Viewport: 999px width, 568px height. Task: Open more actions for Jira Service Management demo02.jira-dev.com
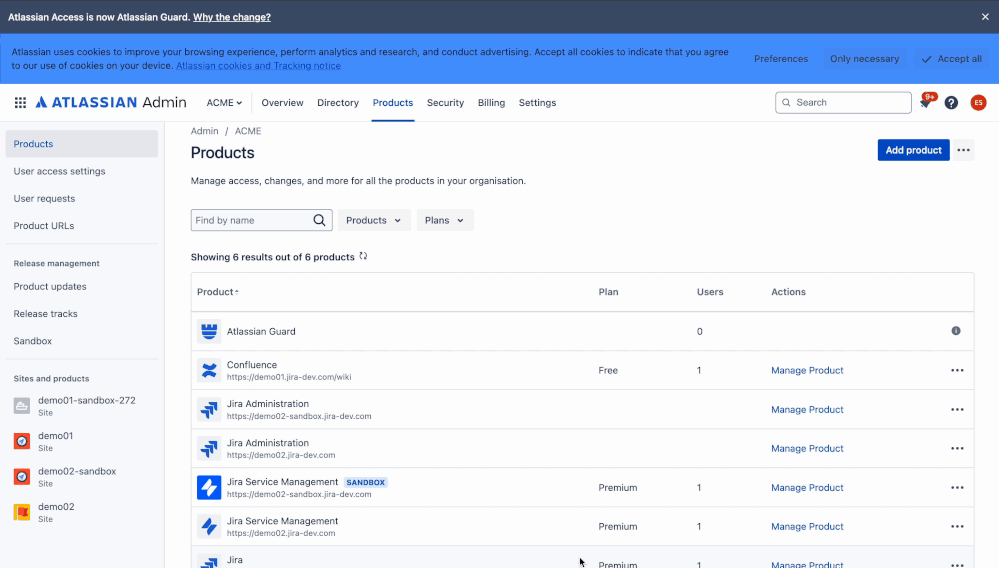pos(957,527)
